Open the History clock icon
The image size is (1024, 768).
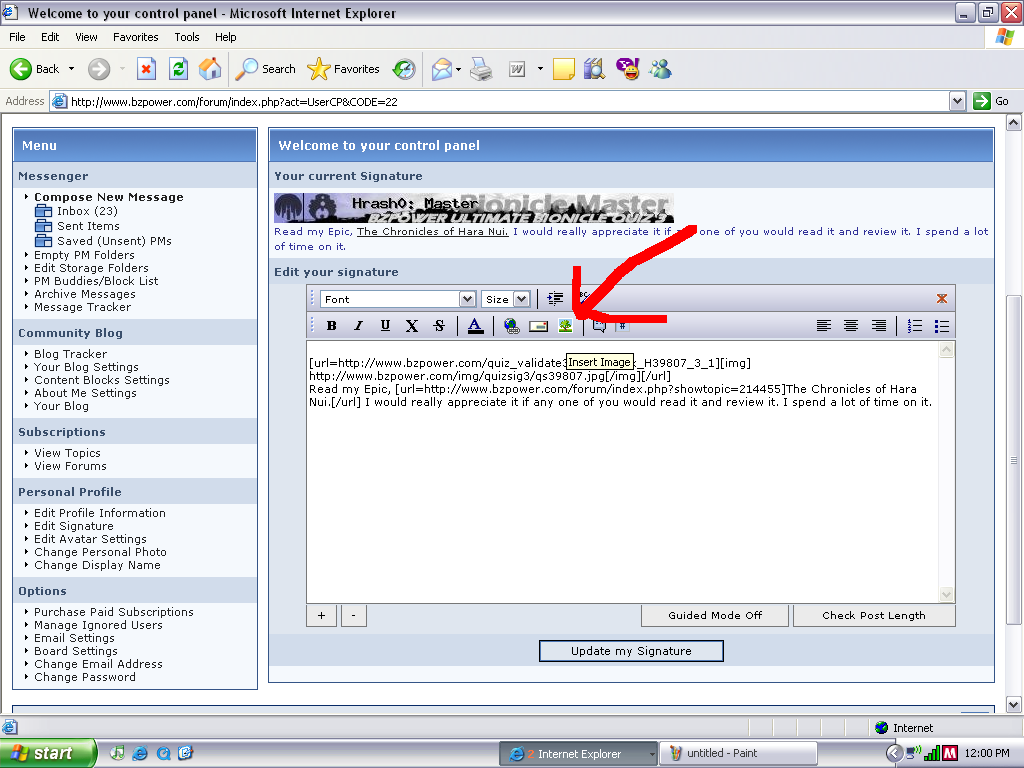pos(404,69)
